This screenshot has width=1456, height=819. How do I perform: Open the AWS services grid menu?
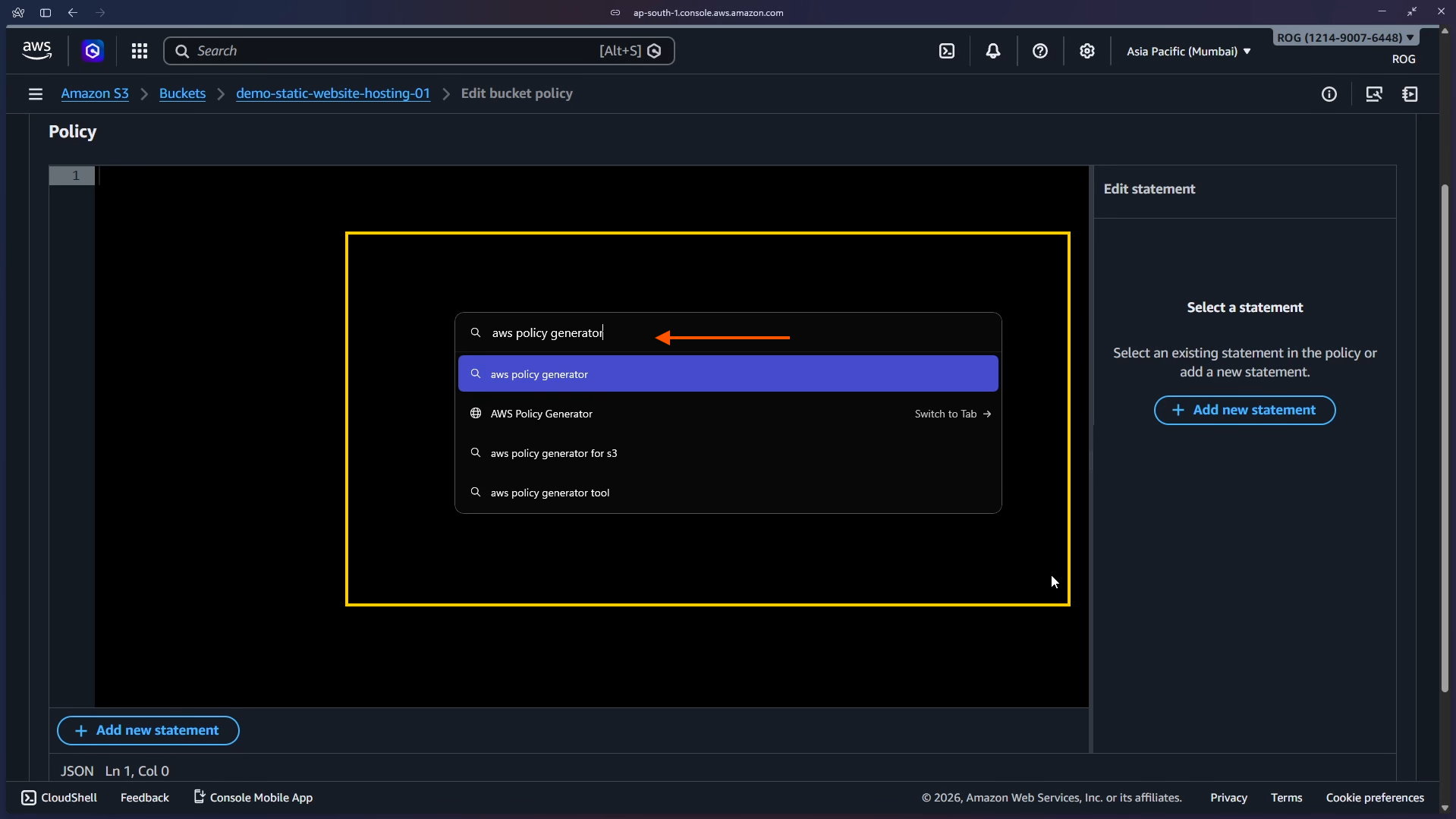click(x=139, y=51)
